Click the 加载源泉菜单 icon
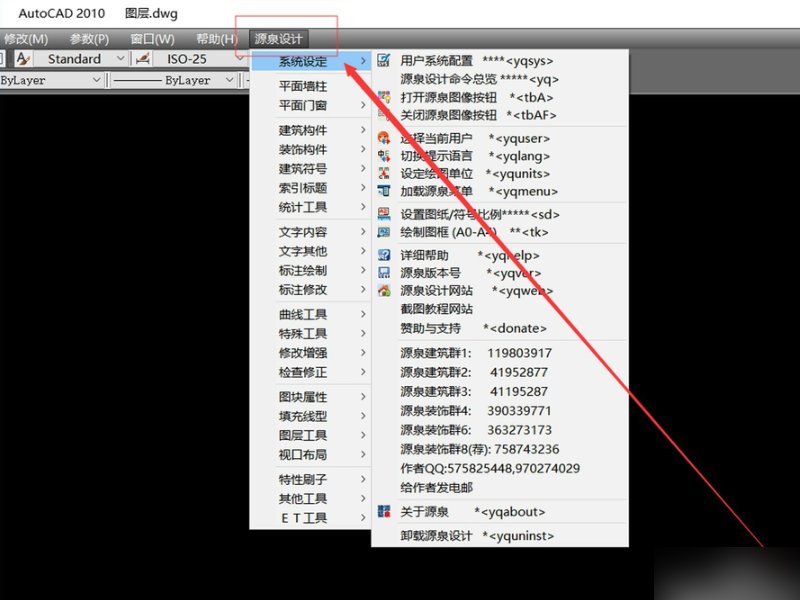The height and width of the screenshot is (600, 800). (384, 191)
